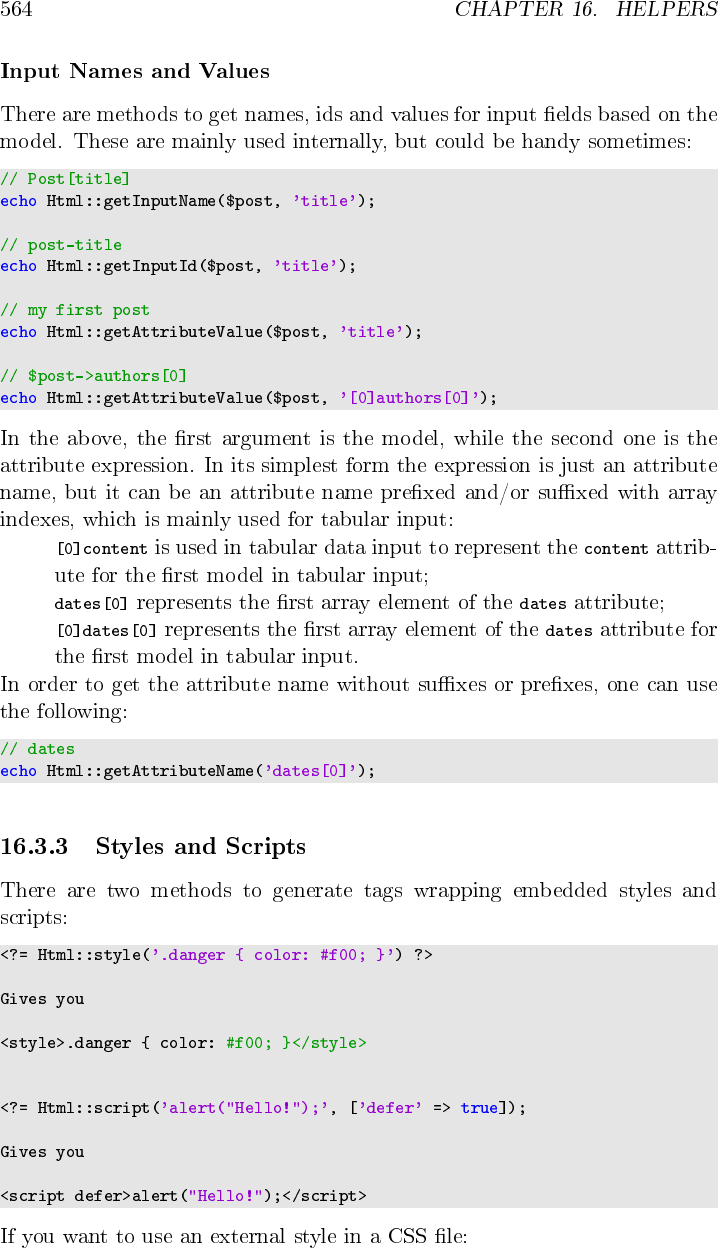This screenshot has width=718, height=1248.
Task: Click '[0]content' at start of list item
Action: pos(102,548)
